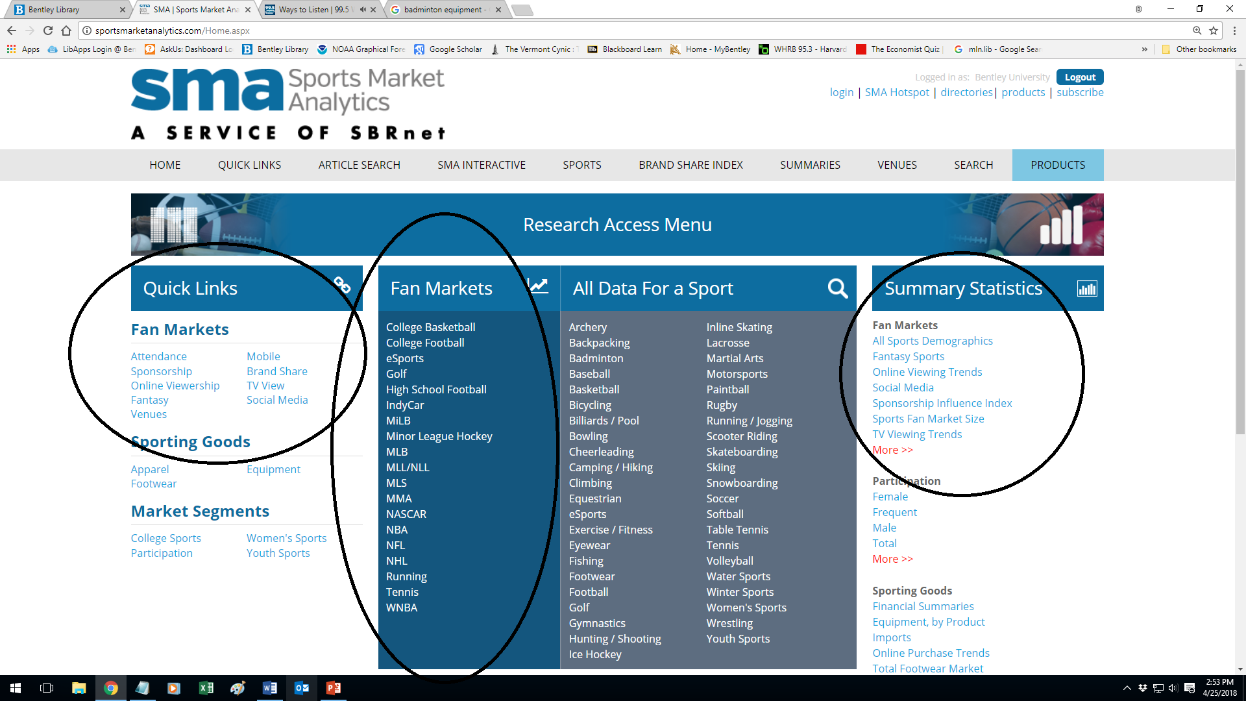Image resolution: width=1246 pixels, height=701 pixels.
Task: Click the bar chart icon in Summary Statistics header
Action: click(x=1087, y=288)
